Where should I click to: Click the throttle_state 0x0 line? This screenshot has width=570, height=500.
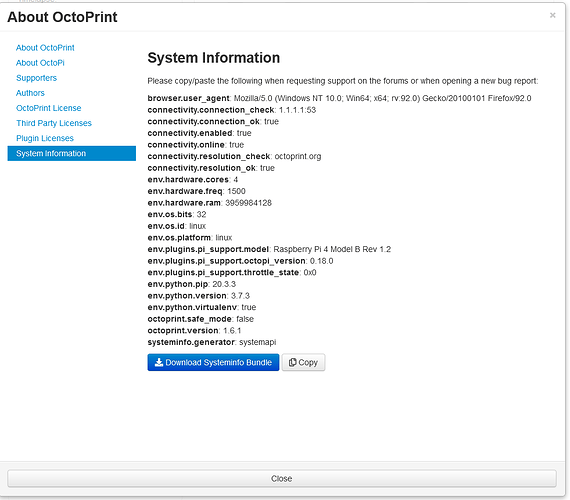pyautogui.click(x=232, y=273)
